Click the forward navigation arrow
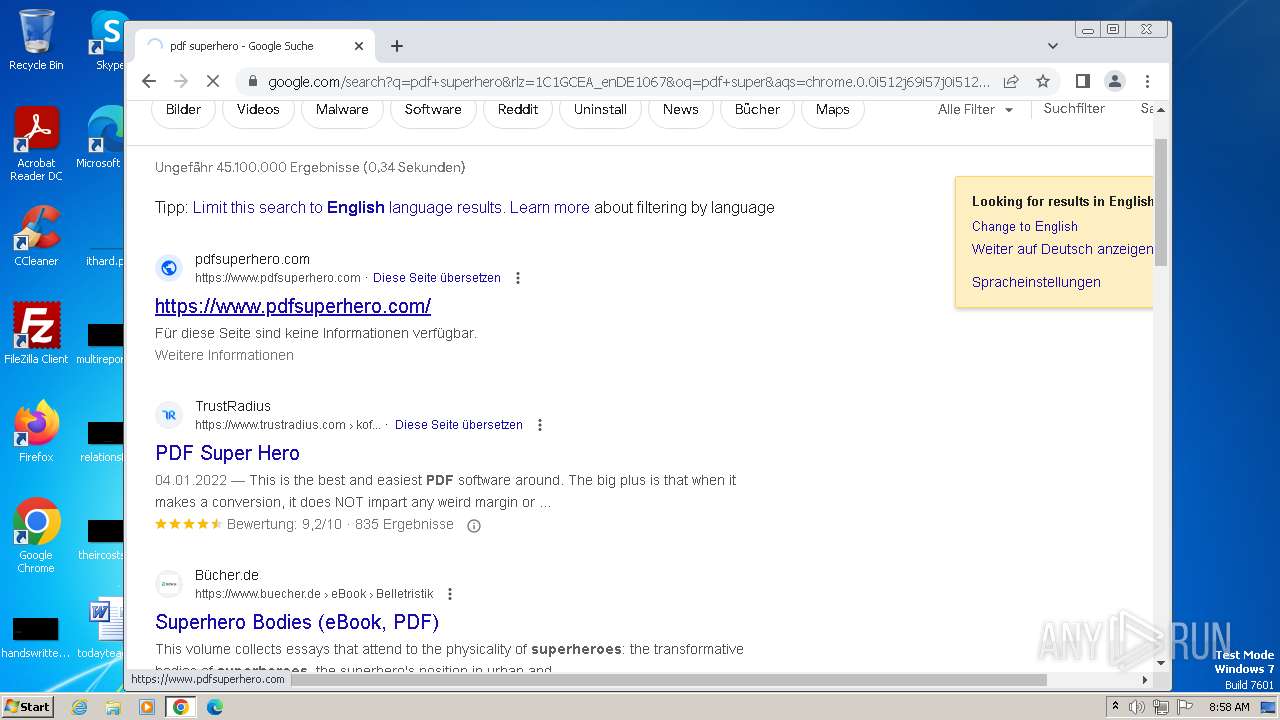The width and height of the screenshot is (1280, 720). [x=181, y=81]
